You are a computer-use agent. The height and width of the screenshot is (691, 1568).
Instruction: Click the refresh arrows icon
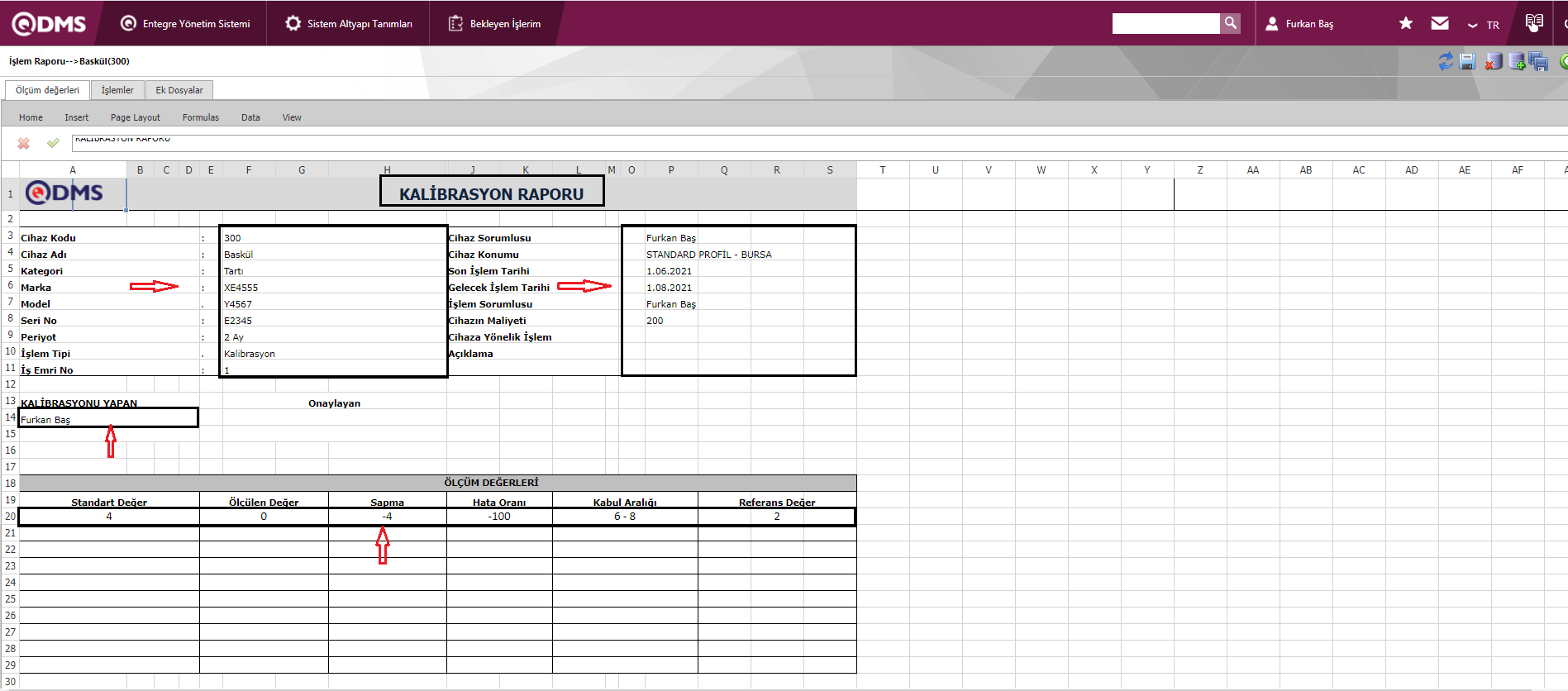point(1445,61)
